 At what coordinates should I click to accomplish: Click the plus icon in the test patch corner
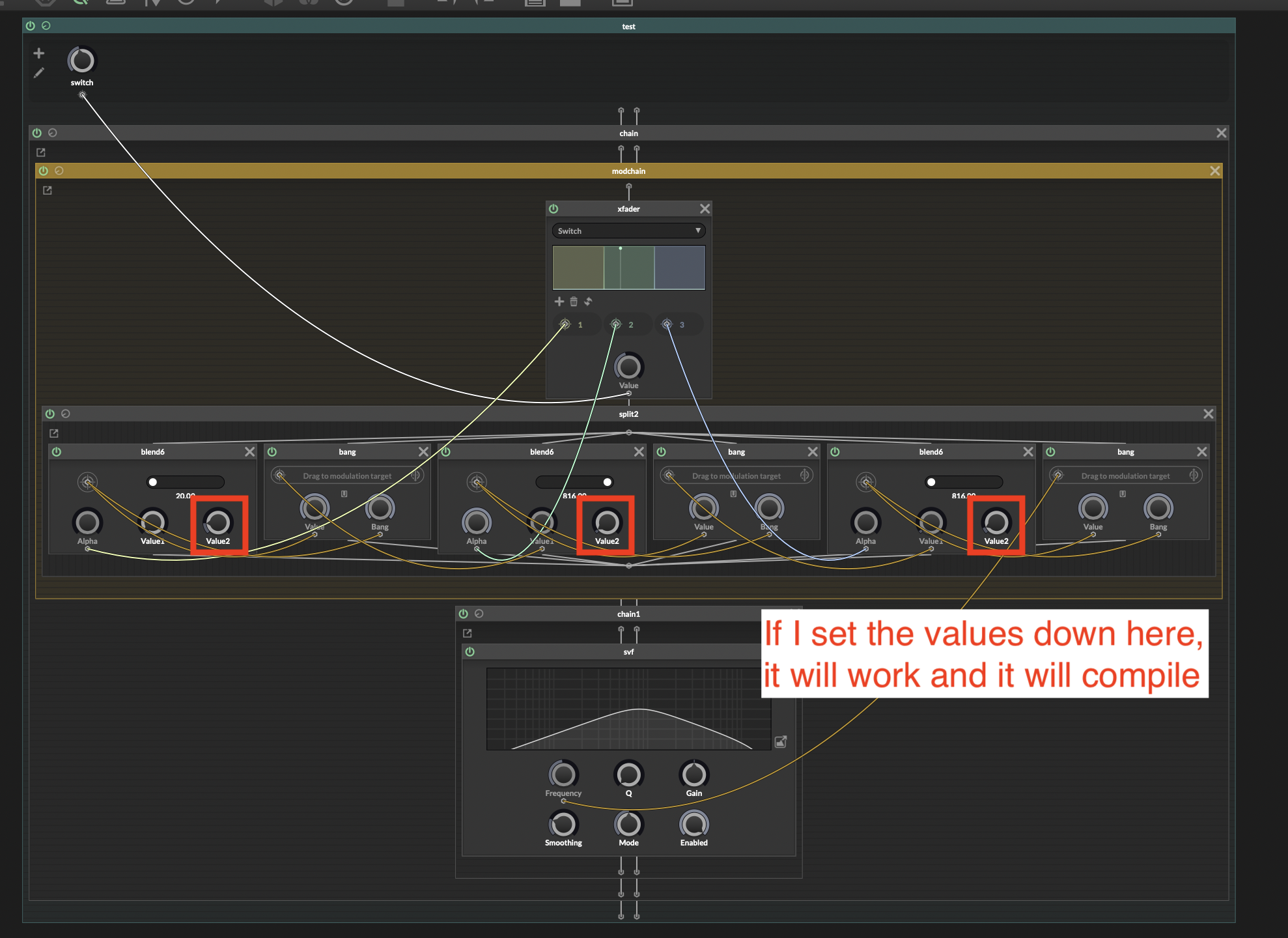coord(39,53)
